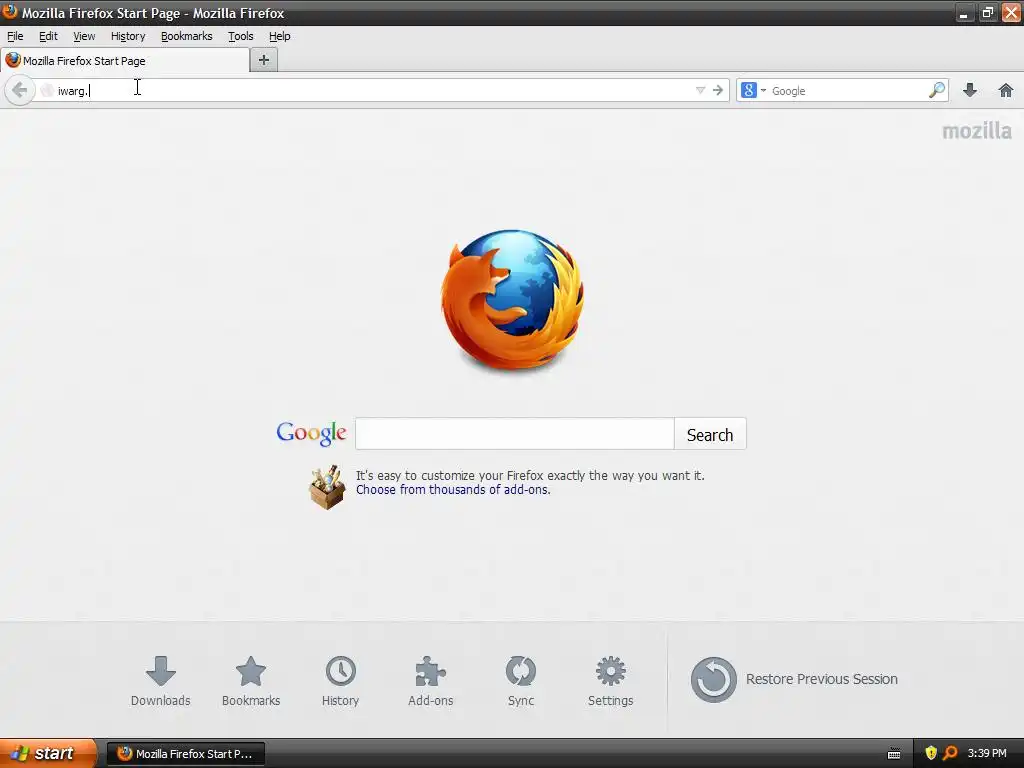This screenshot has width=1024, height=768.
Task: Click Firefox taskbar button
Action: pyautogui.click(x=185, y=754)
